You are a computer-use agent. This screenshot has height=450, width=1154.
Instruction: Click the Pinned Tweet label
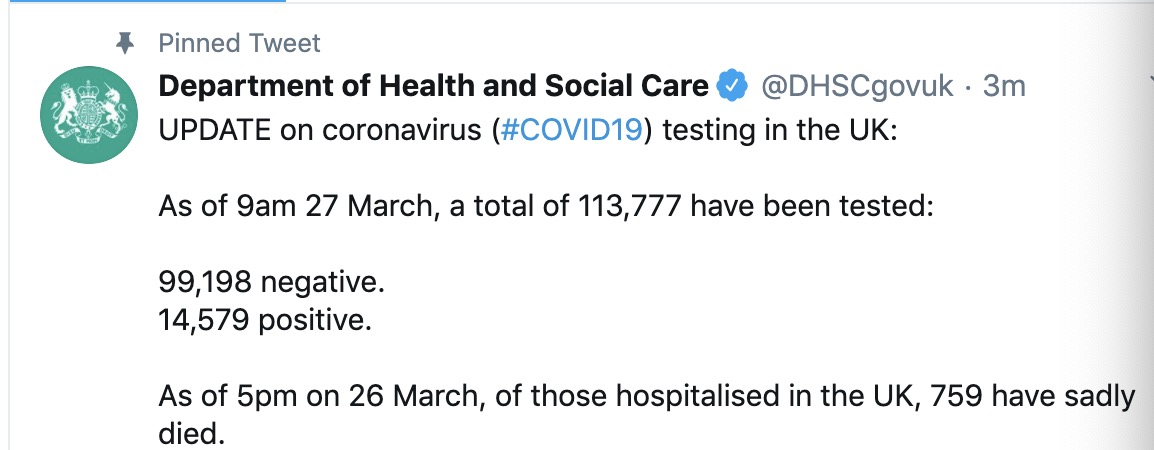click(x=239, y=43)
